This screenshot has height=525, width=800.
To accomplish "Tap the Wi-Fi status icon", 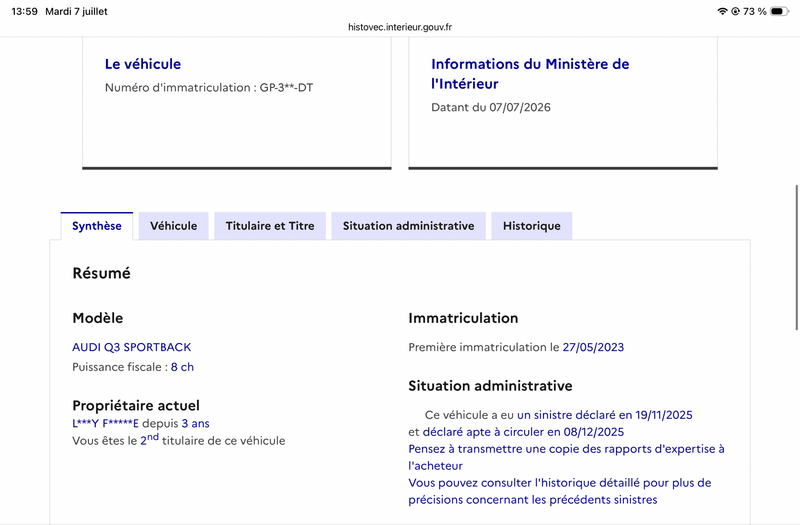I will [722, 11].
